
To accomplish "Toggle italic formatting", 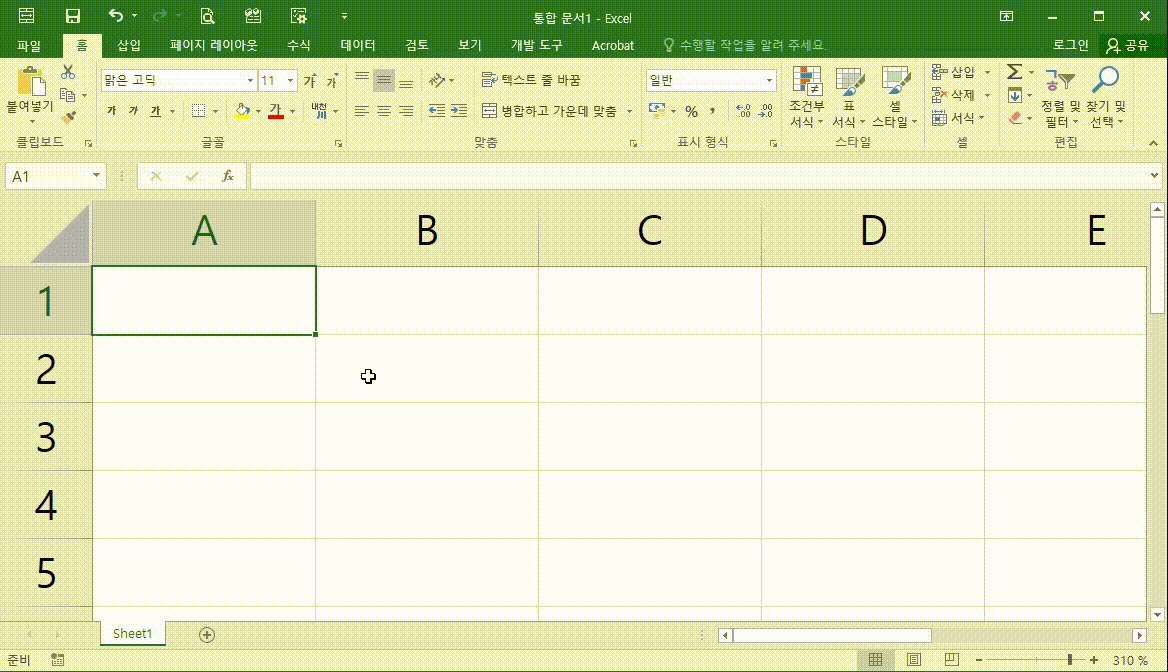I will point(133,111).
